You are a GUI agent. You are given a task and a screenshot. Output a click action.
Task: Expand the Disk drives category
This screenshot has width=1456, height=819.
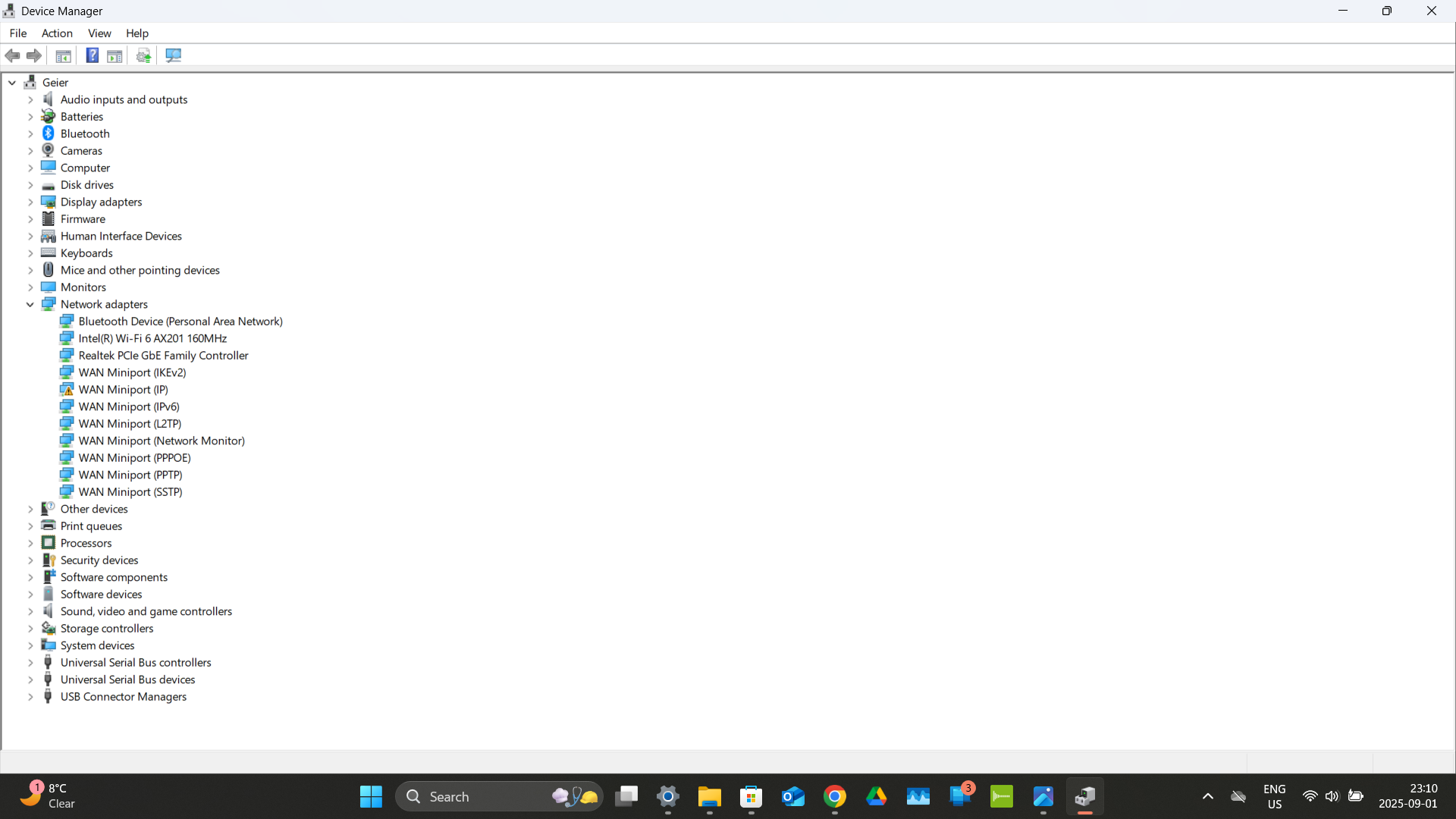[x=30, y=185]
